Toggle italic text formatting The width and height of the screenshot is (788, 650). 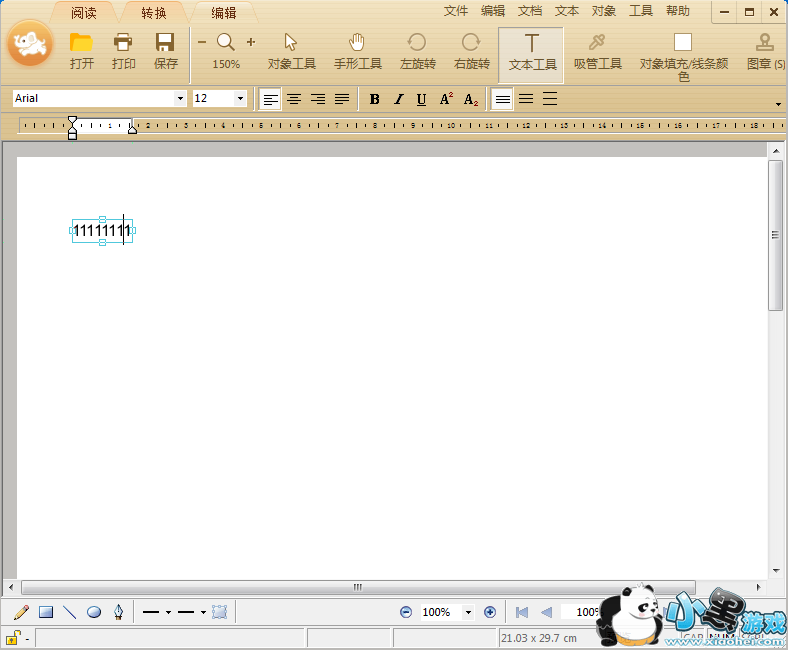398,99
